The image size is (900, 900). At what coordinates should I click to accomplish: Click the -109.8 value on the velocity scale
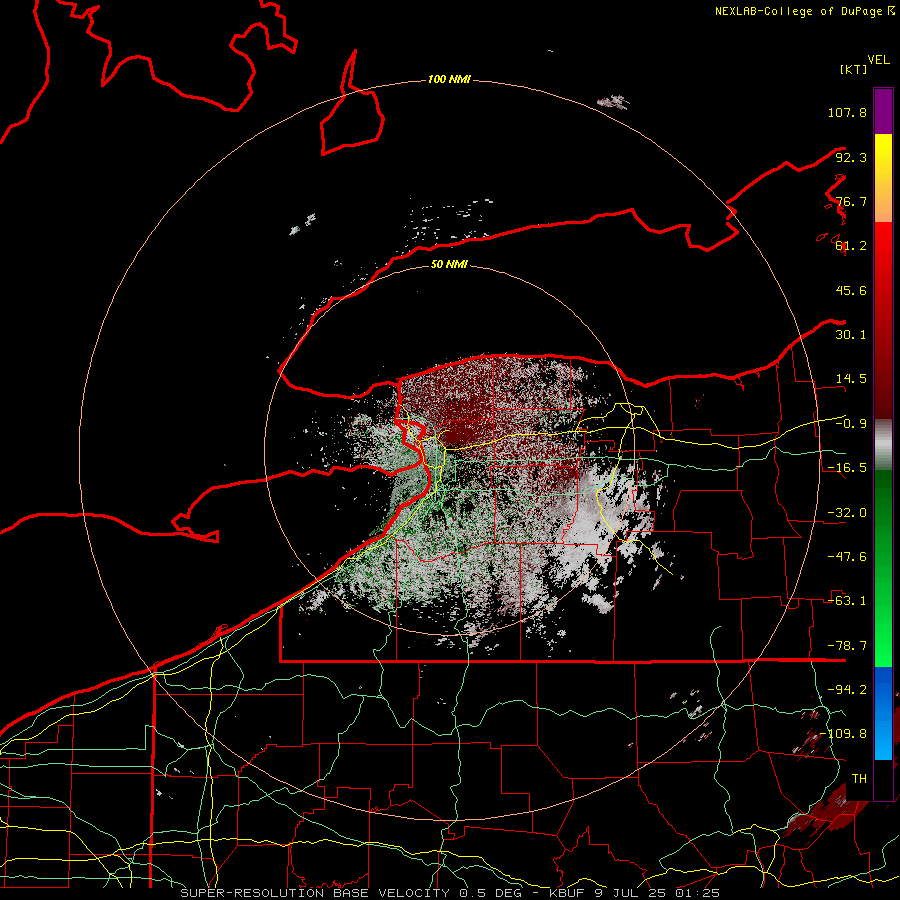843,734
